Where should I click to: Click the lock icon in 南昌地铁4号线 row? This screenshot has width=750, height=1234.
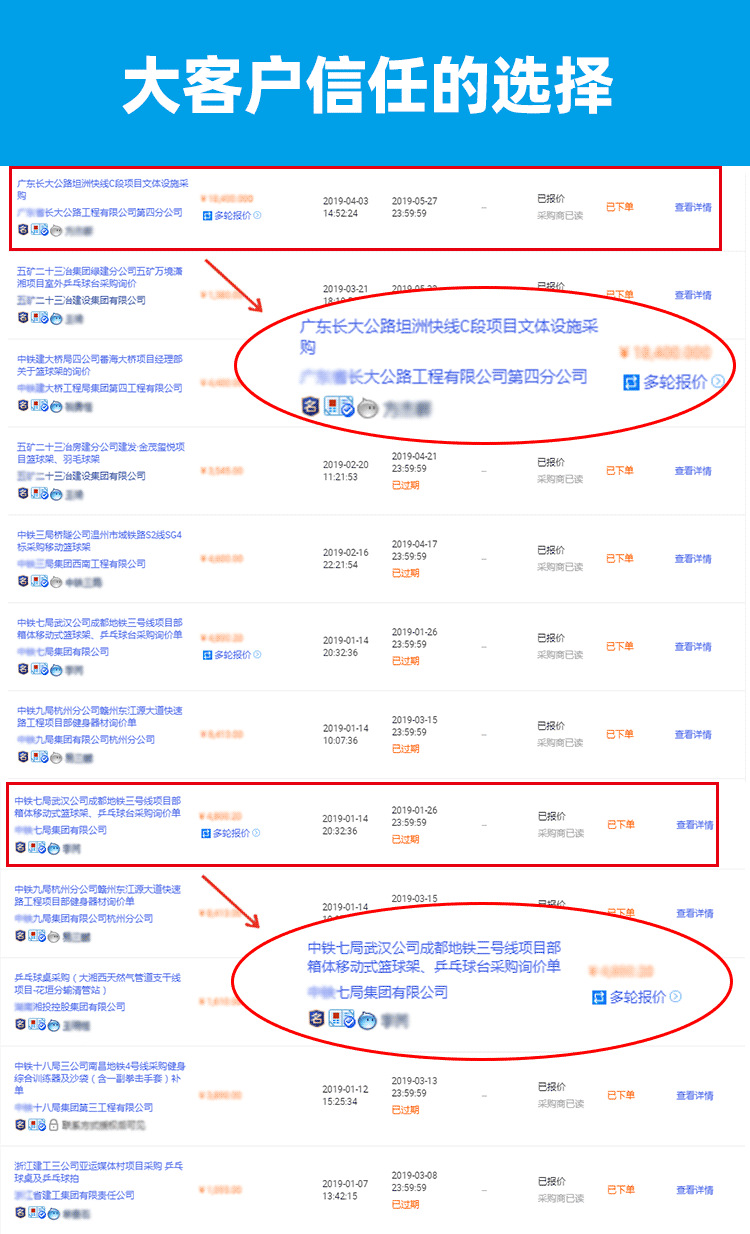point(54,1125)
